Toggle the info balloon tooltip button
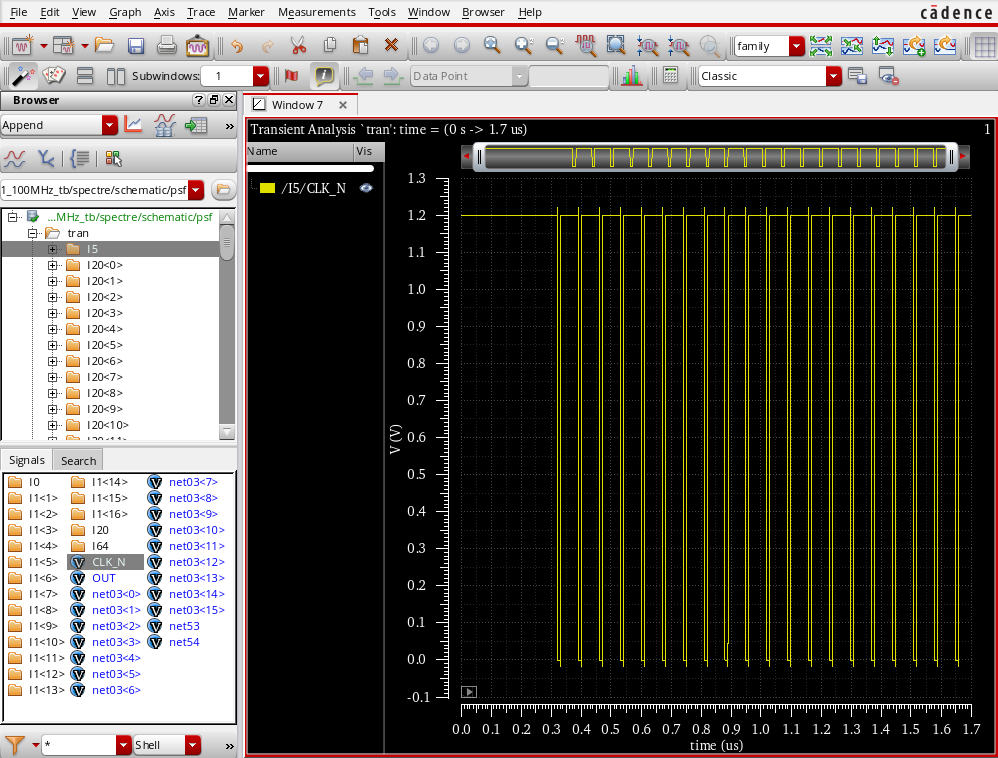Image resolution: width=998 pixels, height=758 pixels. (x=323, y=76)
